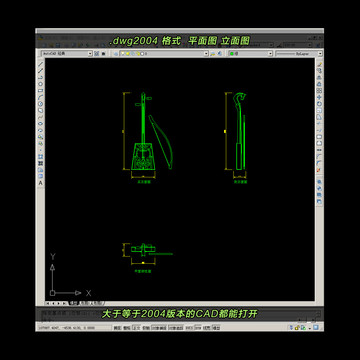Select the Line draw tool

point(41,64)
